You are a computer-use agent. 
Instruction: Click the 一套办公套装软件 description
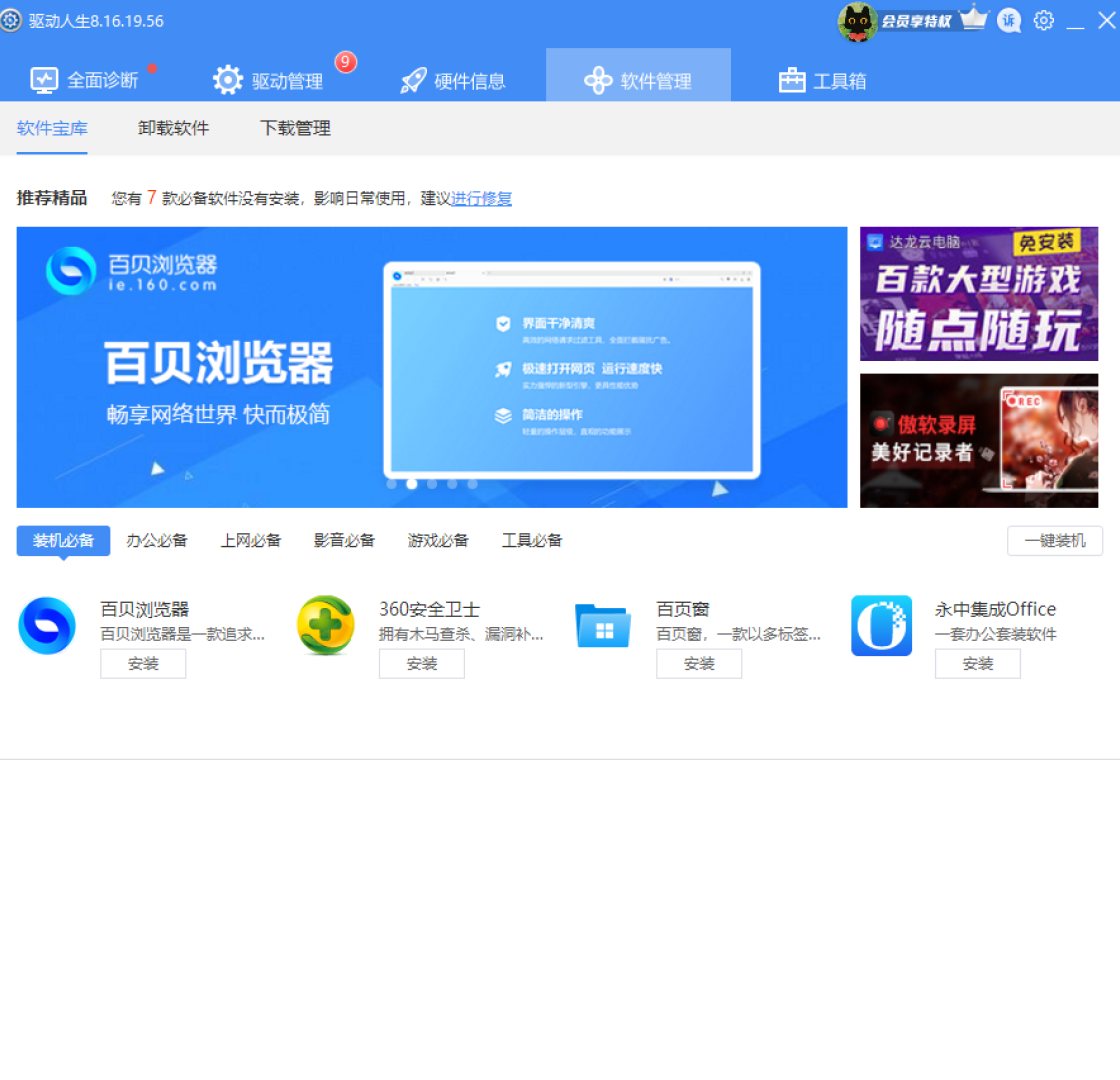(x=995, y=634)
